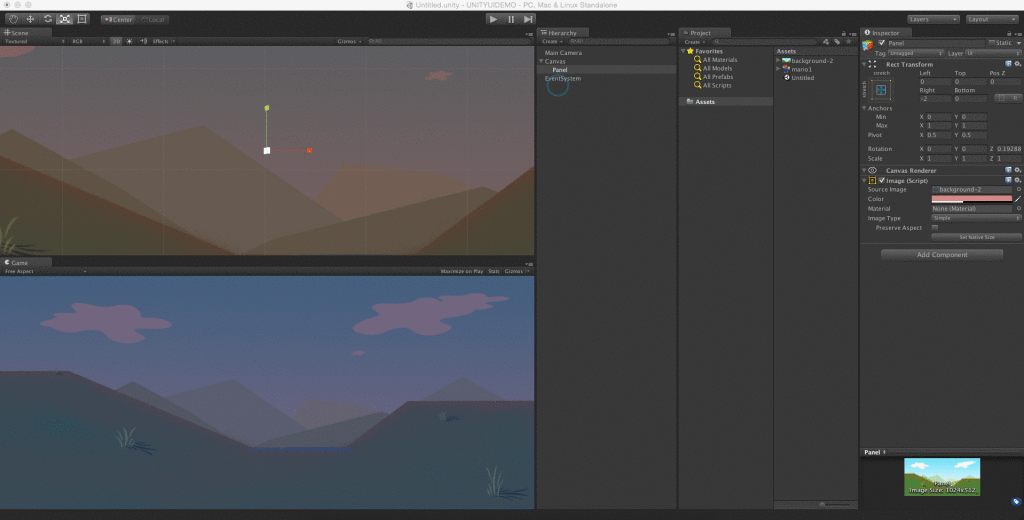Open the RGB render mode dropdown

(x=88, y=41)
